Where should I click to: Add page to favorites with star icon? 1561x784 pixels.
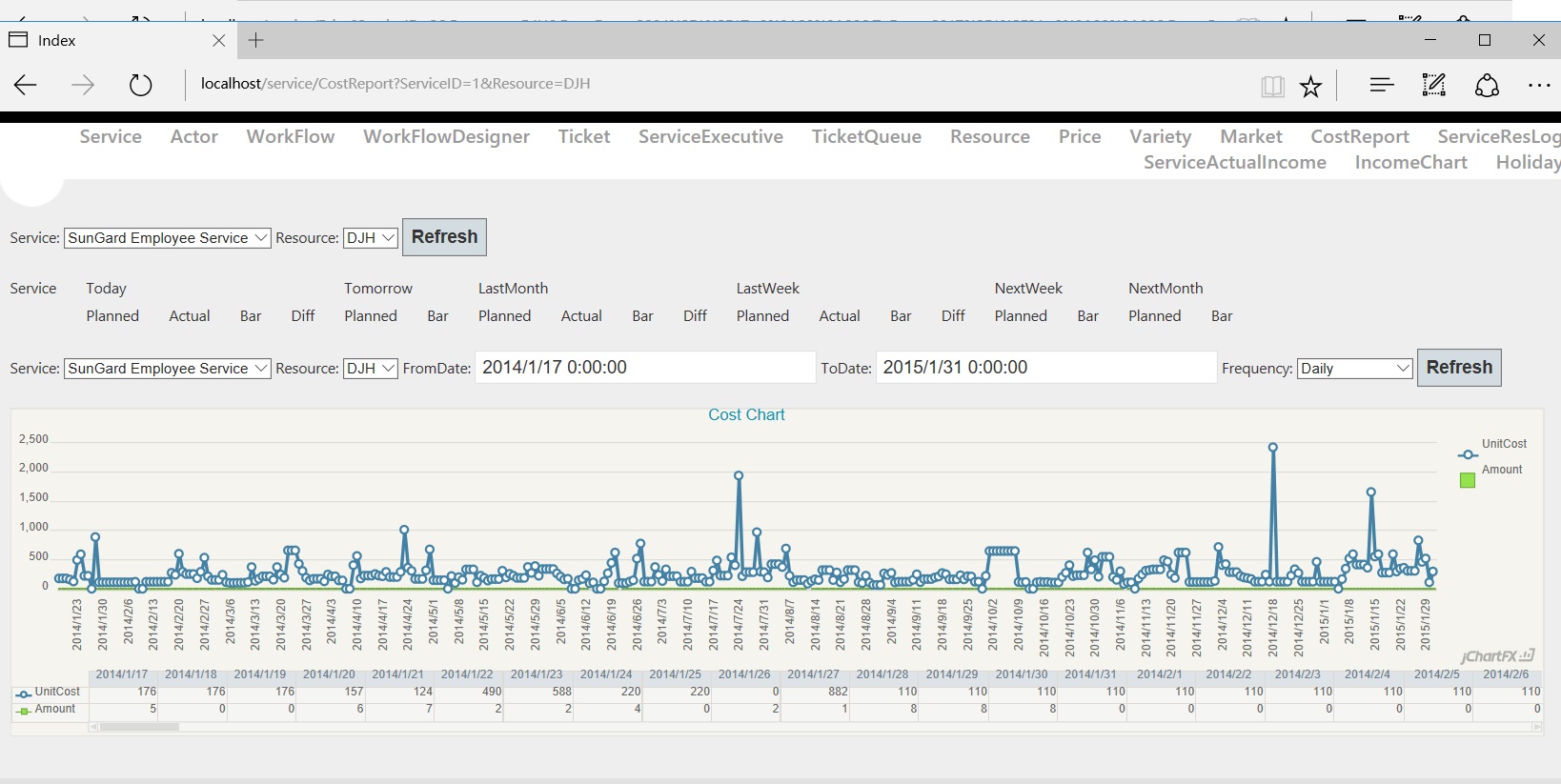1311,87
